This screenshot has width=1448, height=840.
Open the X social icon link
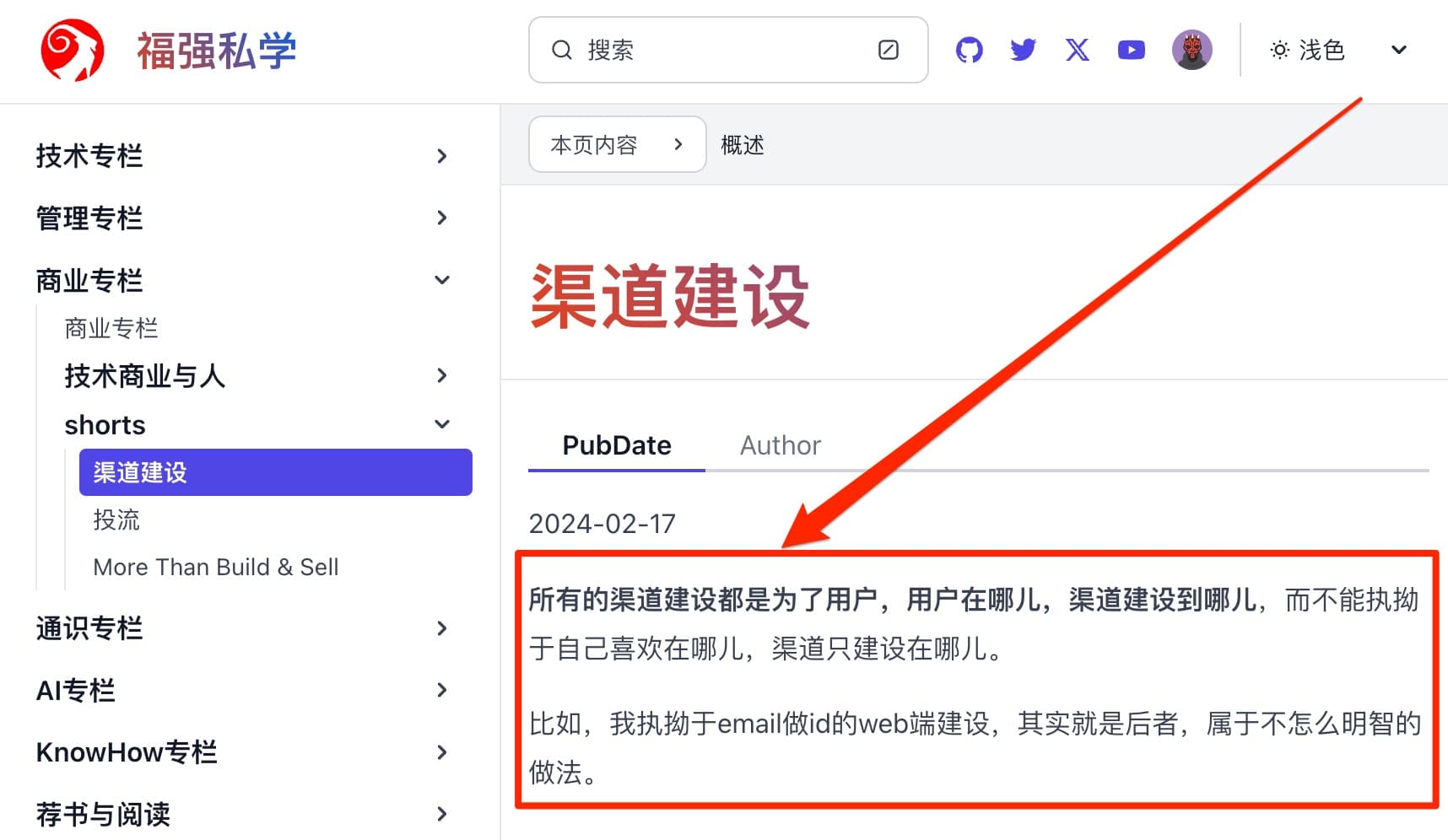point(1077,51)
